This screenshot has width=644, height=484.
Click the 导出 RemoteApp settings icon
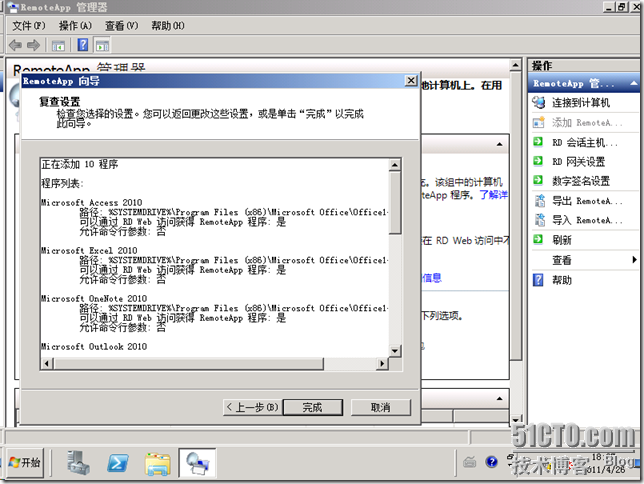coord(539,201)
